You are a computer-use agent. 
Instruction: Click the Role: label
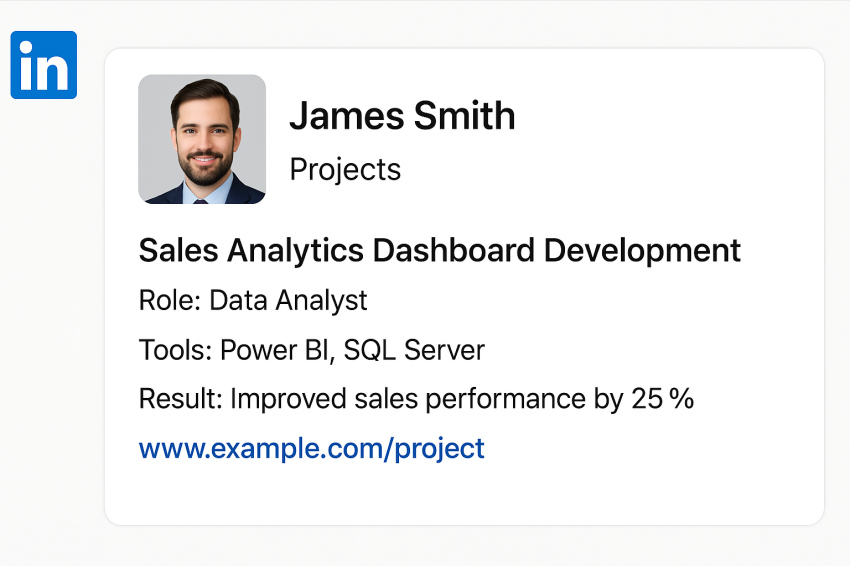(x=170, y=300)
